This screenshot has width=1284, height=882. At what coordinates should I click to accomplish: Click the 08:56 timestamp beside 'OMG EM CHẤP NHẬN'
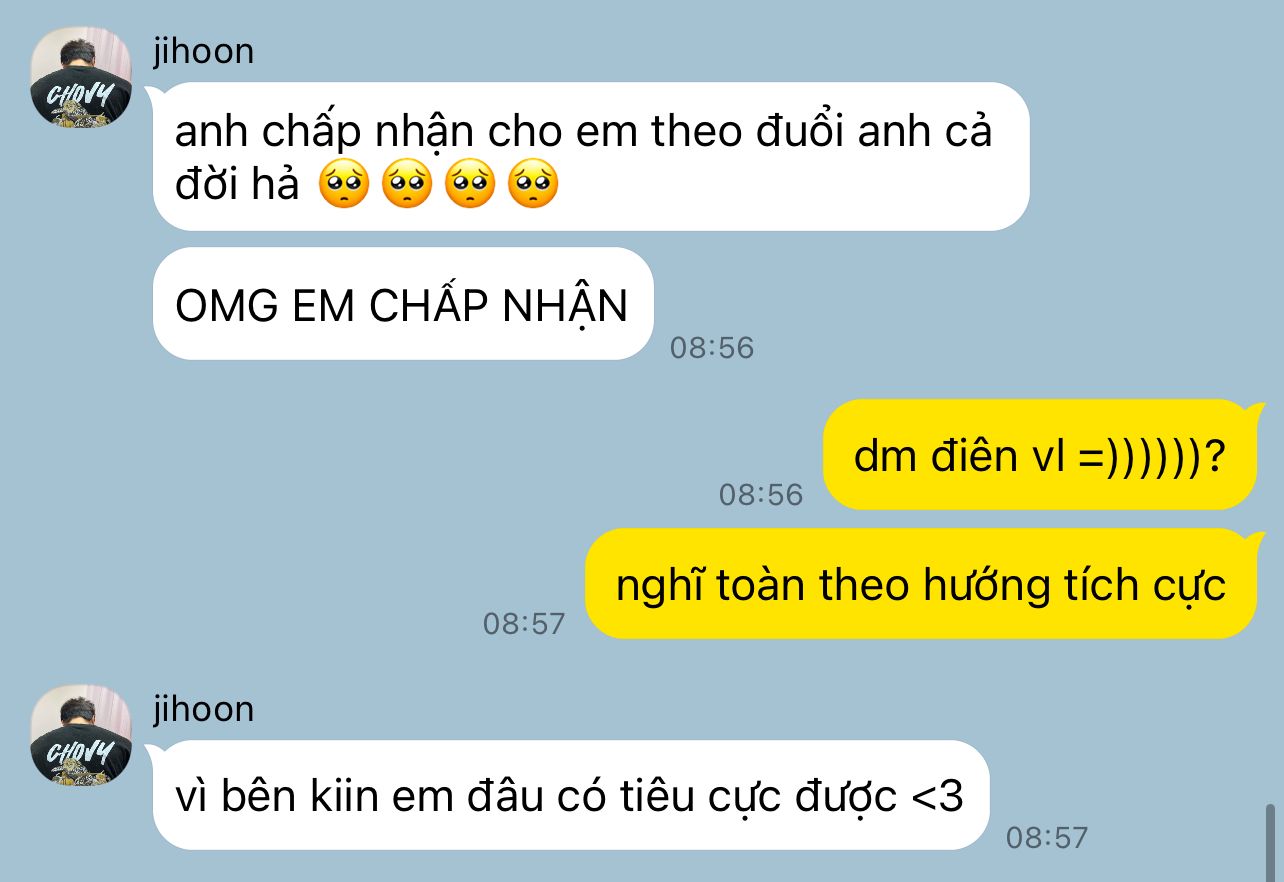pyautogui.click(x=712, y=348)
